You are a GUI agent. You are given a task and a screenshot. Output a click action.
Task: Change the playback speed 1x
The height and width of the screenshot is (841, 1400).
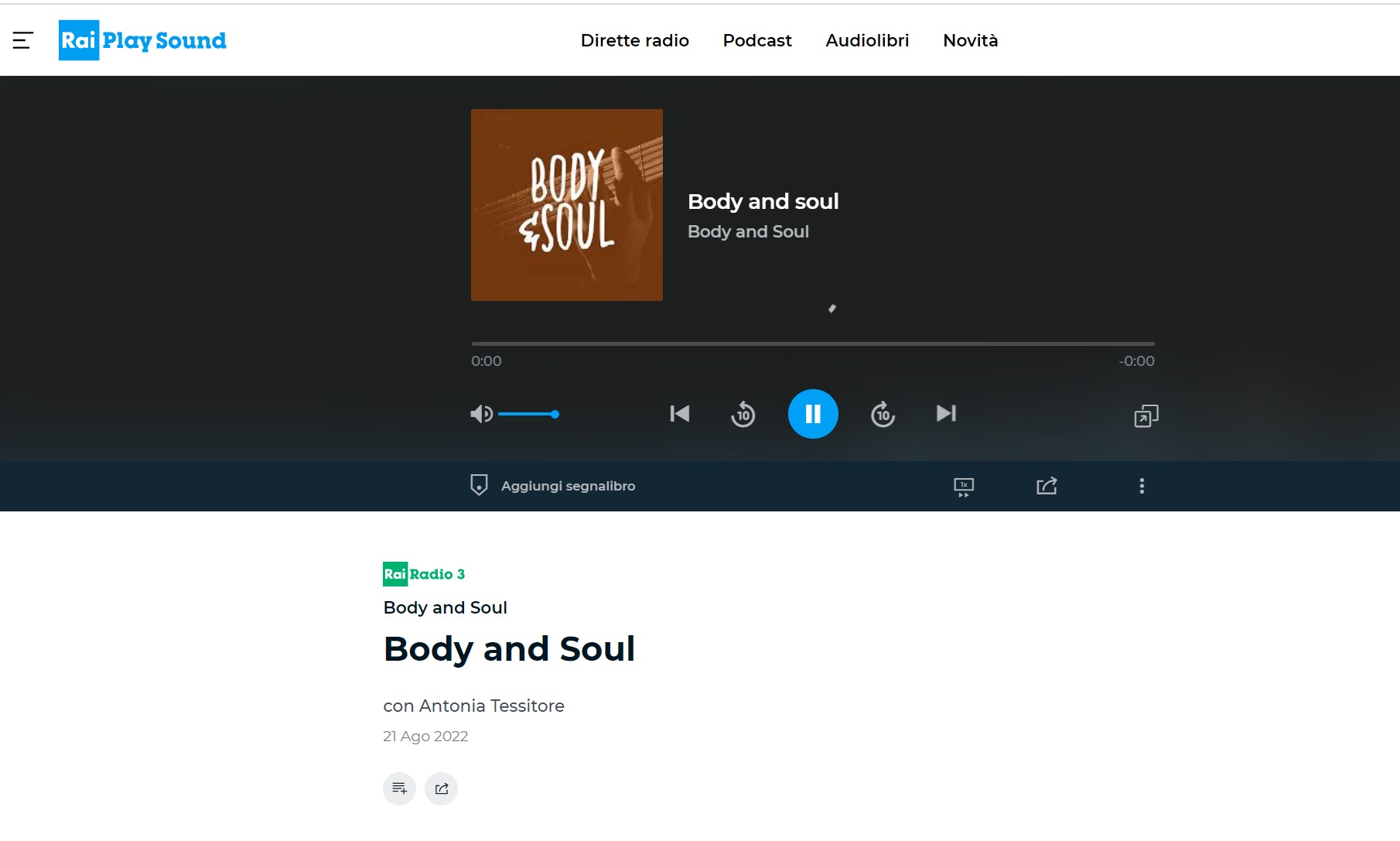[964, 487]
